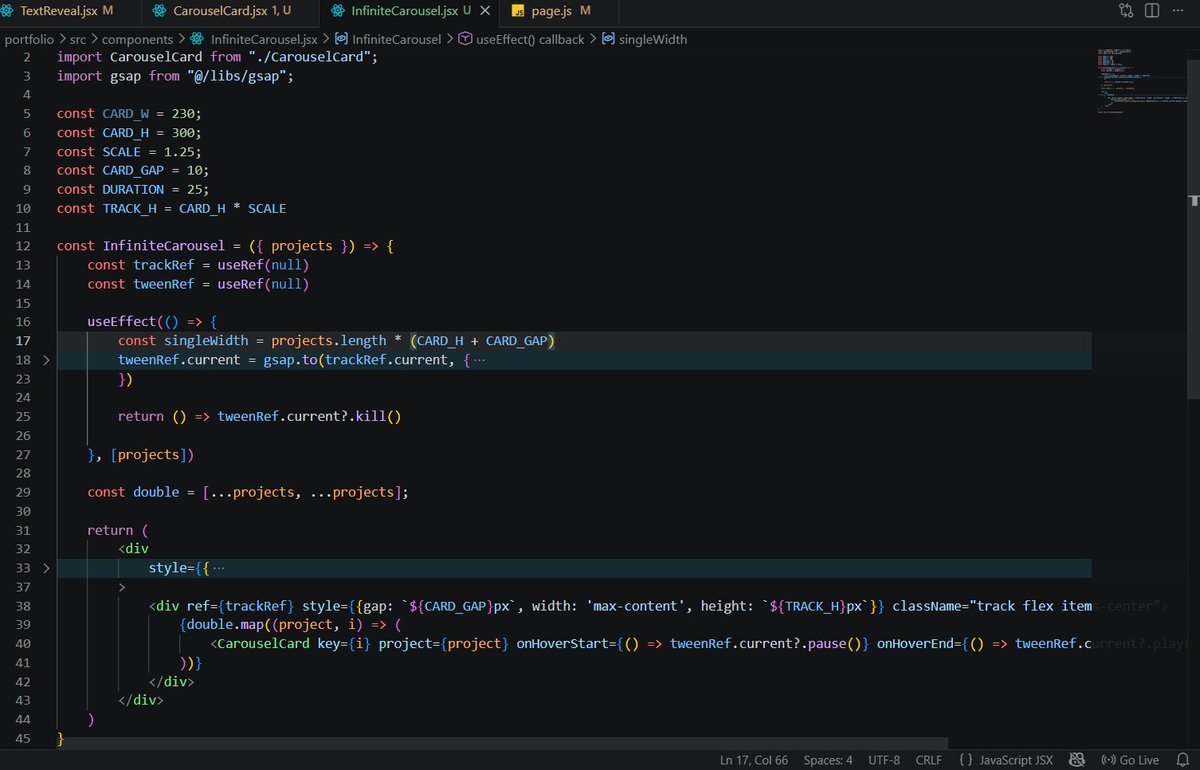Select language mode JavaScript JSX
This screenshot has height=770, width=1200.
1016,760
